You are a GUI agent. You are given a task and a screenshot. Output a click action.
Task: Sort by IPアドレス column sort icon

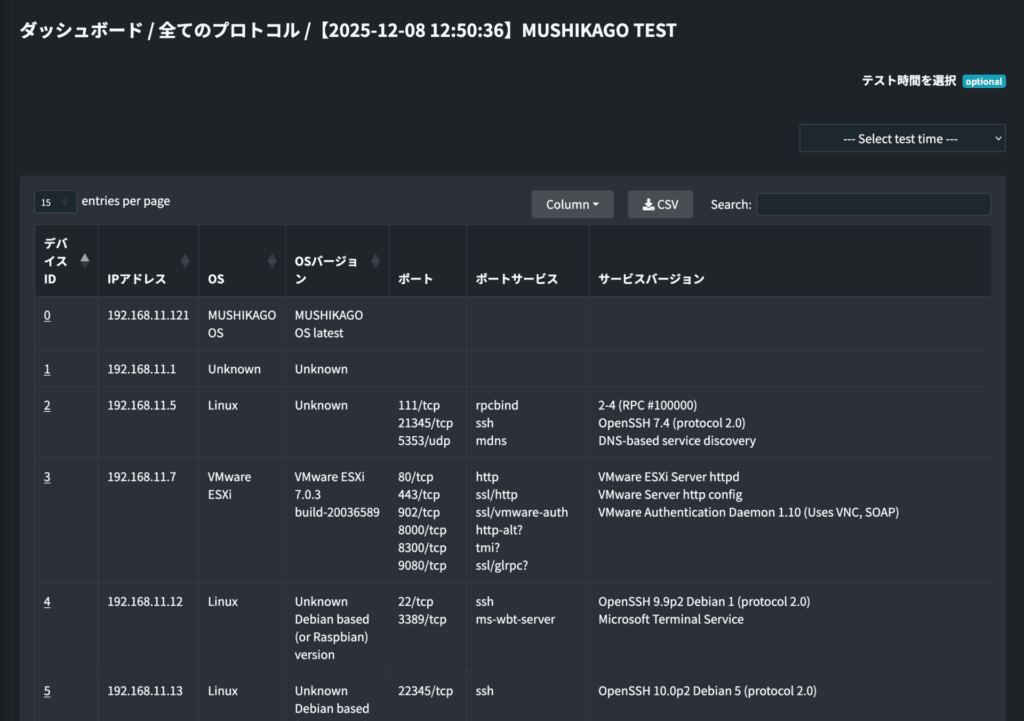click(x=184, y=260)
